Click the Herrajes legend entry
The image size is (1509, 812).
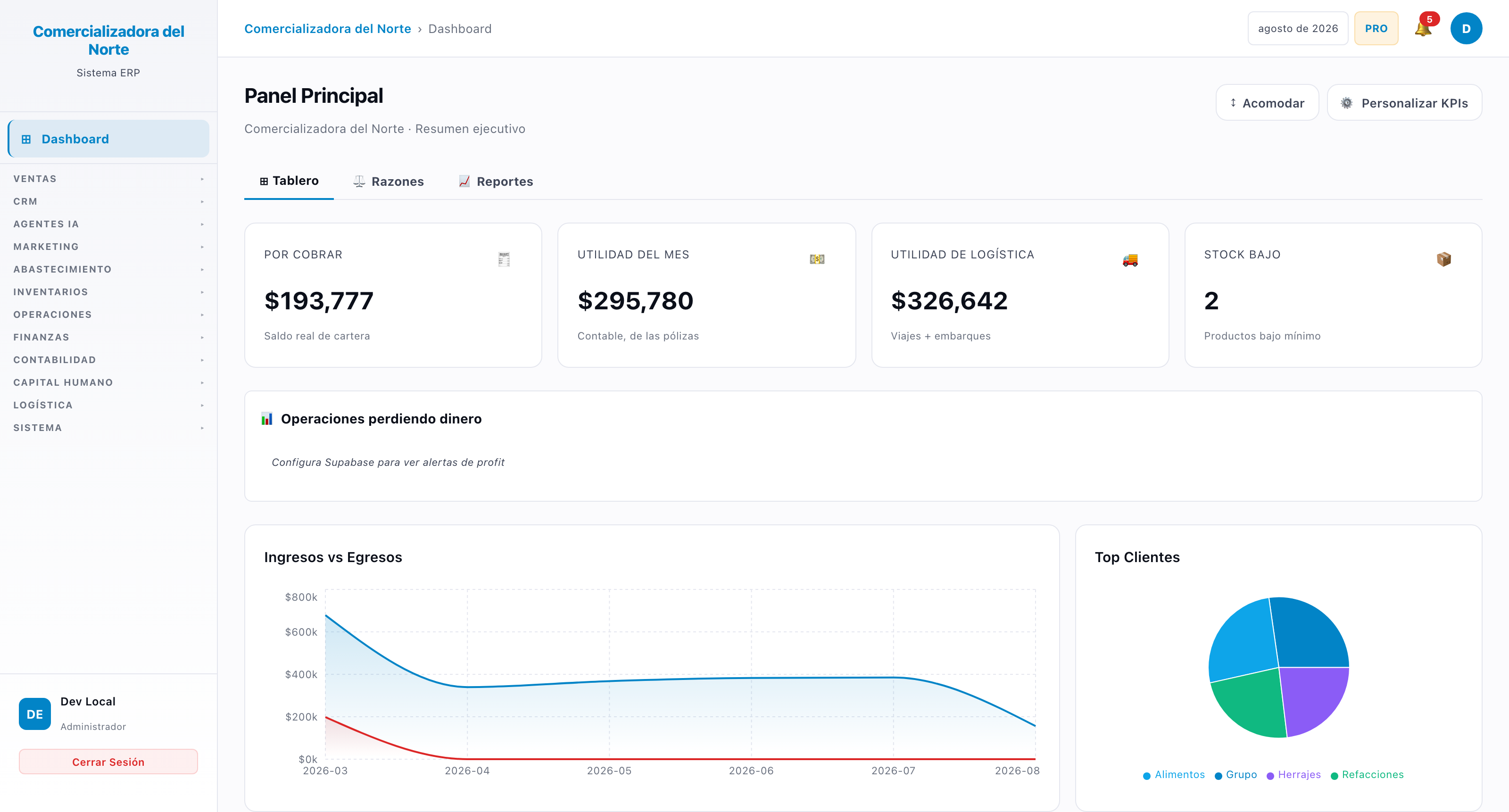[1293, 774]
